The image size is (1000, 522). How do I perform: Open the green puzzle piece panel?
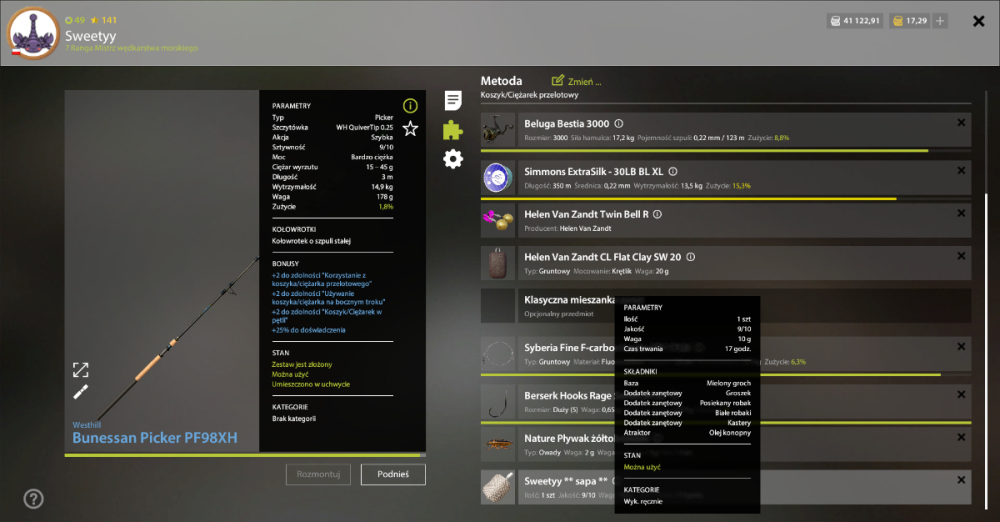[x=453, y=130]
